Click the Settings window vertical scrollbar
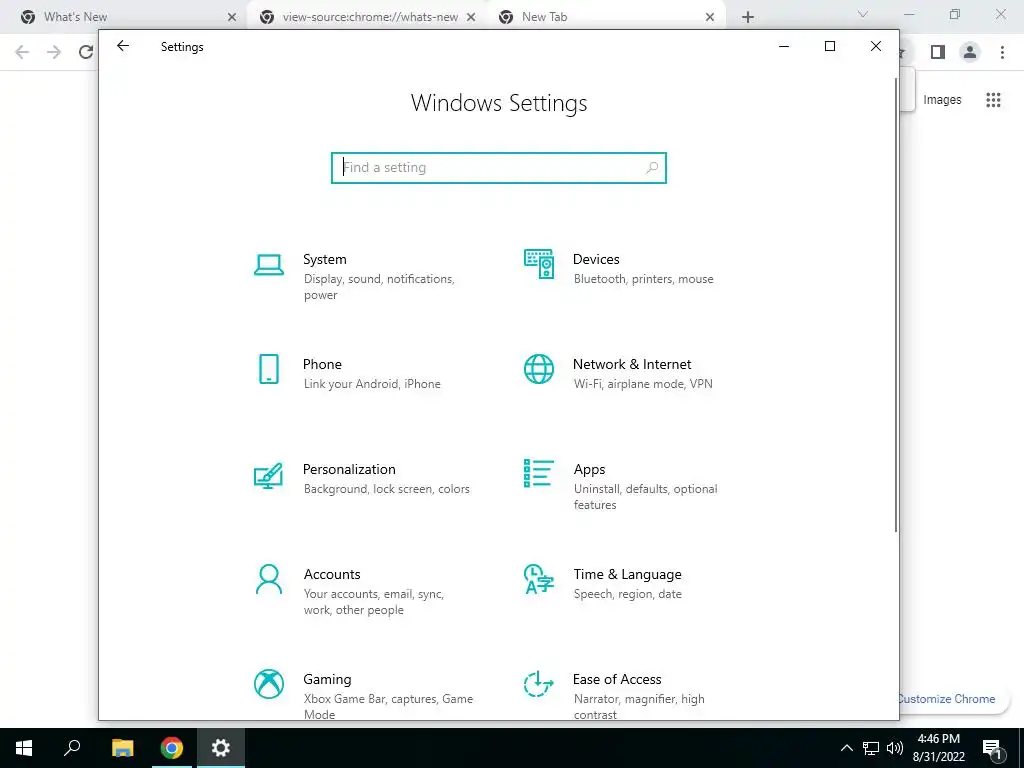The width and height of the screenshot is (1024, 768). coord(895,304)
